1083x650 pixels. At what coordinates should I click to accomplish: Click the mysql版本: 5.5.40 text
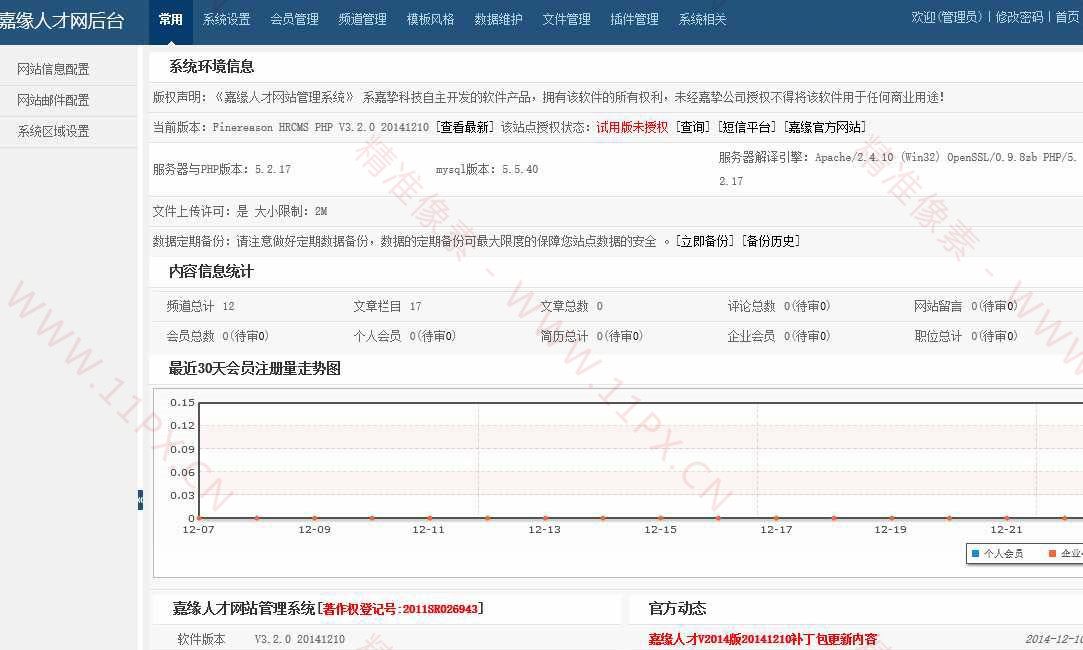(x=487, y=169)
